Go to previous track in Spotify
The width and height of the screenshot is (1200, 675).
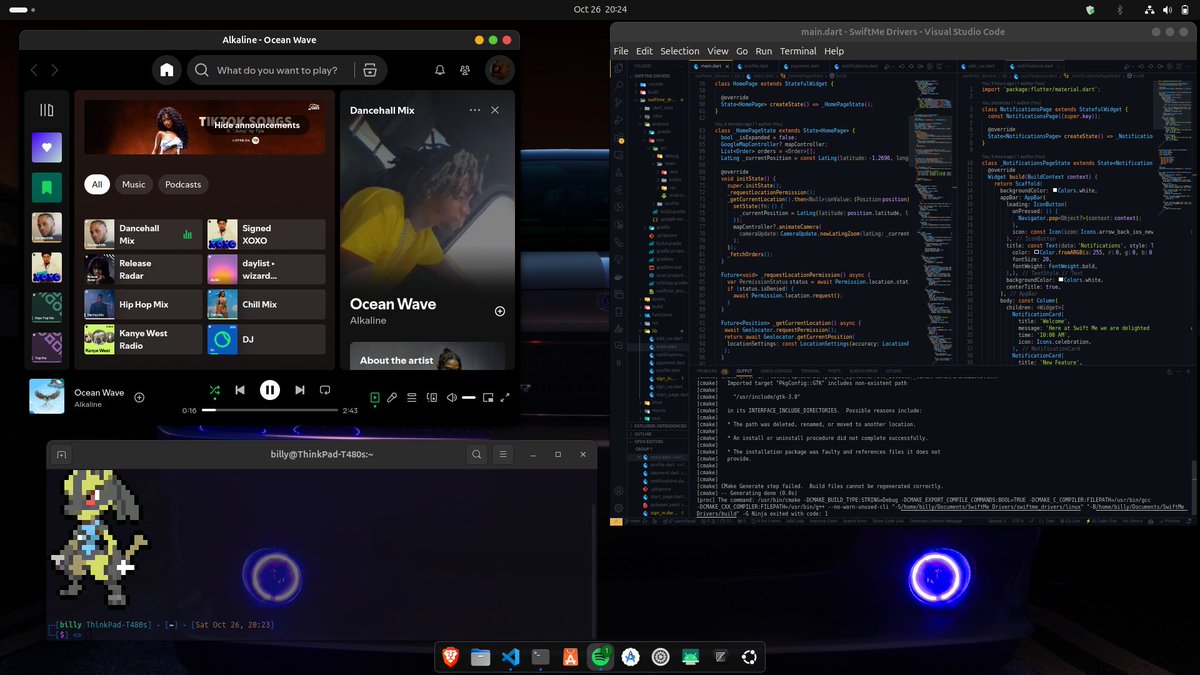coord(240,390)
